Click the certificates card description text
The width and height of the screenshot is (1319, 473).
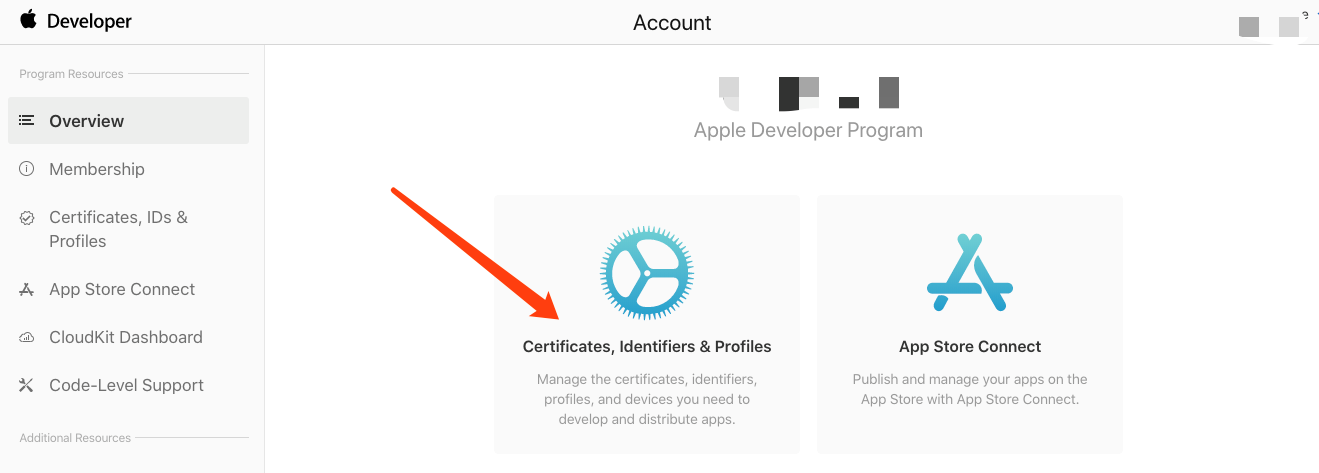(x=647, y=399)
